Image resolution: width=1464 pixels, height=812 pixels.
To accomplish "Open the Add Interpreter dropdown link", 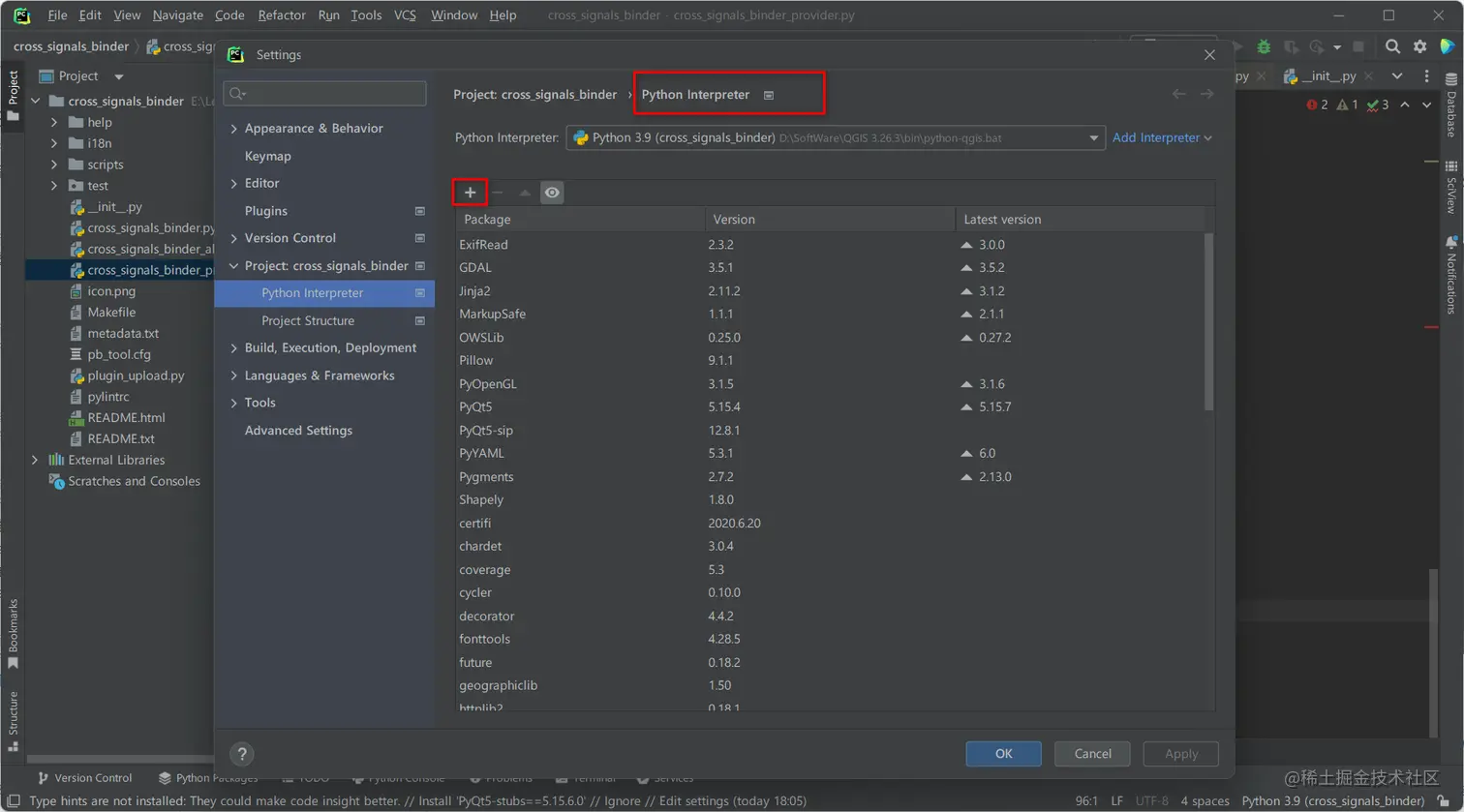I will pos(1162,137).
